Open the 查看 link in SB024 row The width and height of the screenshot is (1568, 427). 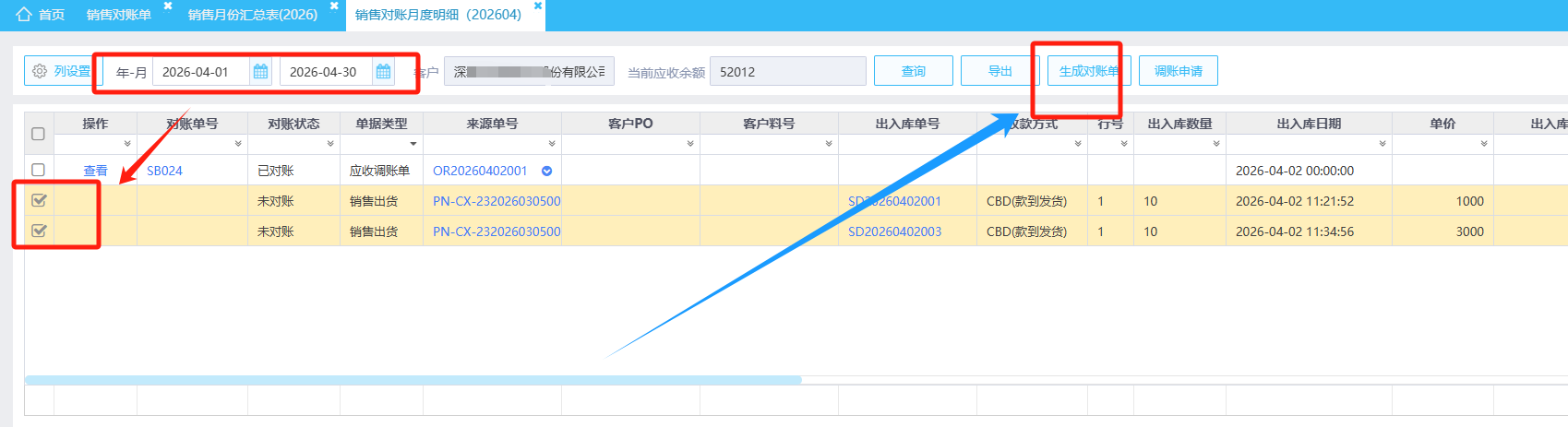[x=95, y=171]
